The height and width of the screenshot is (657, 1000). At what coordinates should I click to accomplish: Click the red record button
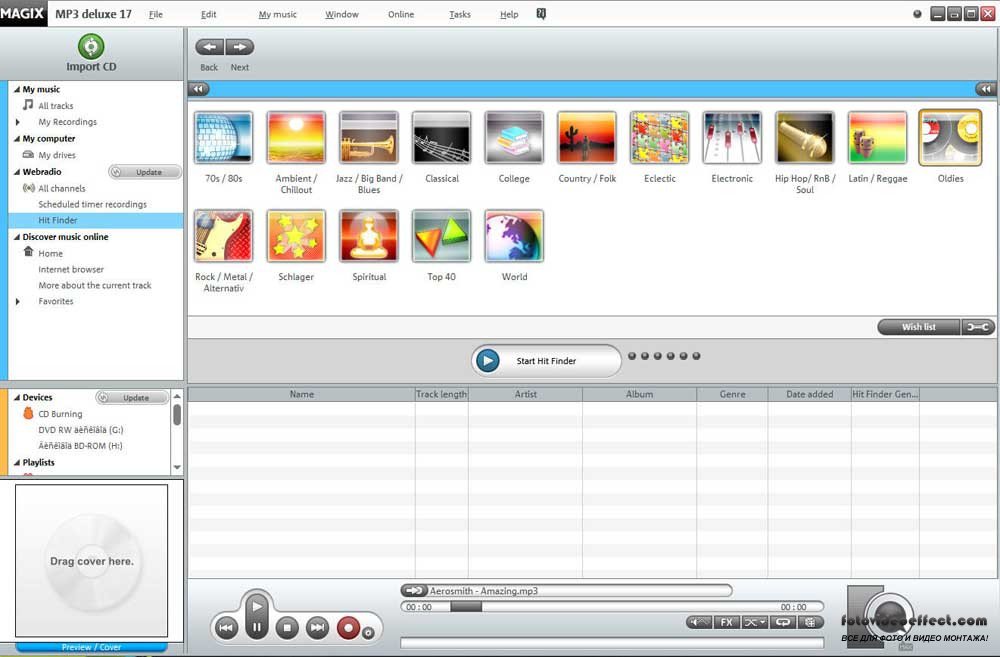point(348,628)
